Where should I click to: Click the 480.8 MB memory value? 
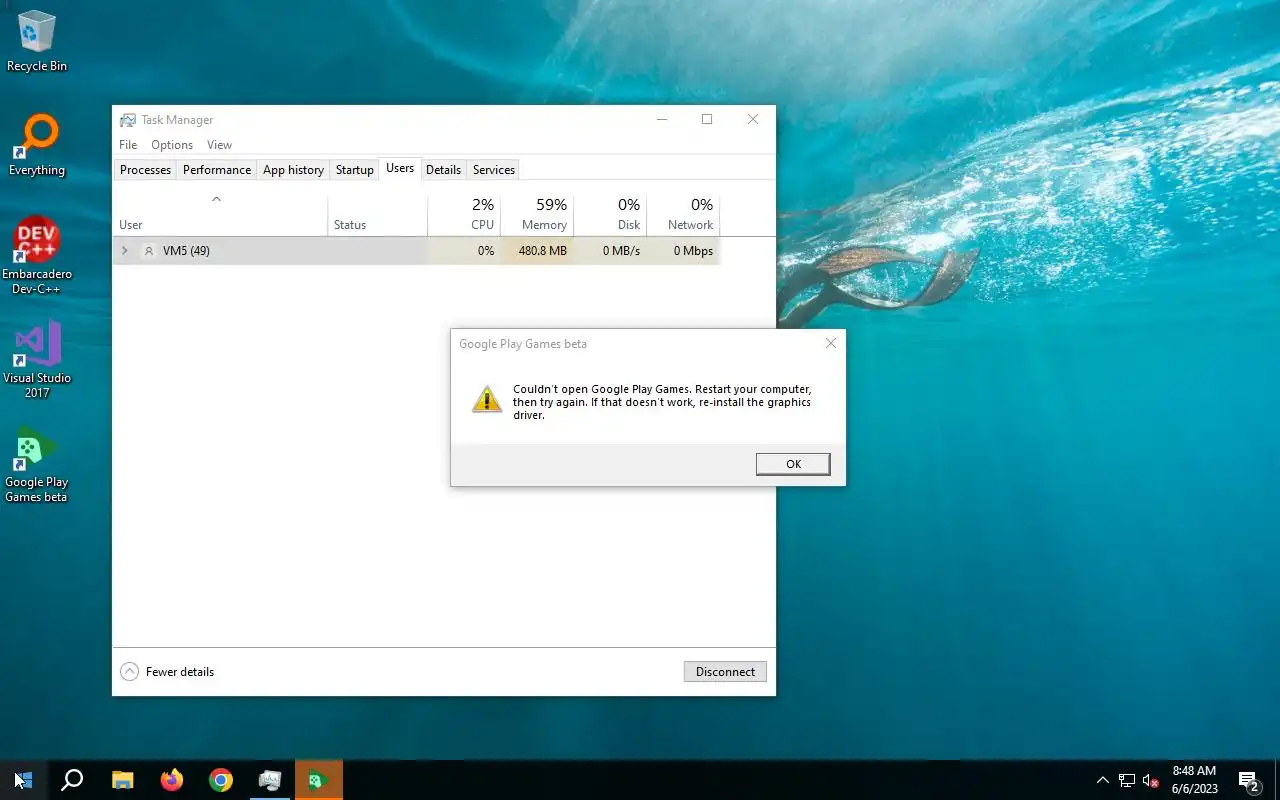click(543, 251)
